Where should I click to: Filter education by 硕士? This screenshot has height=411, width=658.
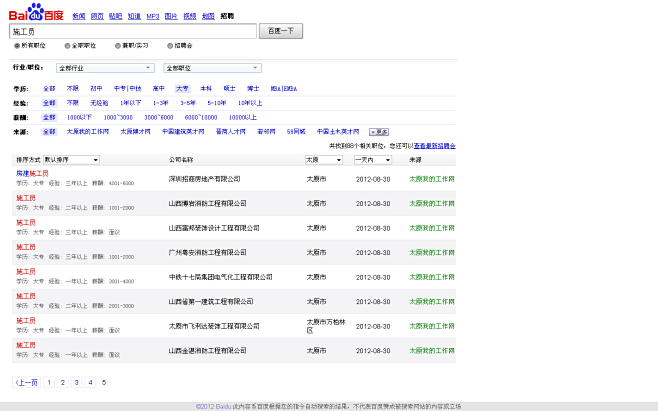229,89
